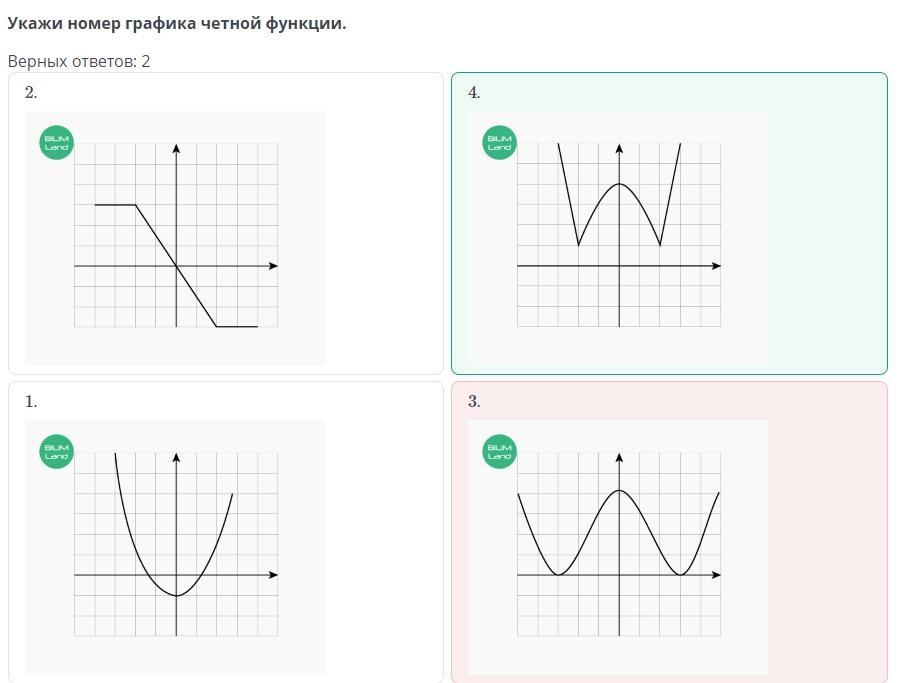The width and height of the screenshot is (900, 683).
Task: Click the y-axis arrowhead in graph 3
Action: click(x=619, y=458)
